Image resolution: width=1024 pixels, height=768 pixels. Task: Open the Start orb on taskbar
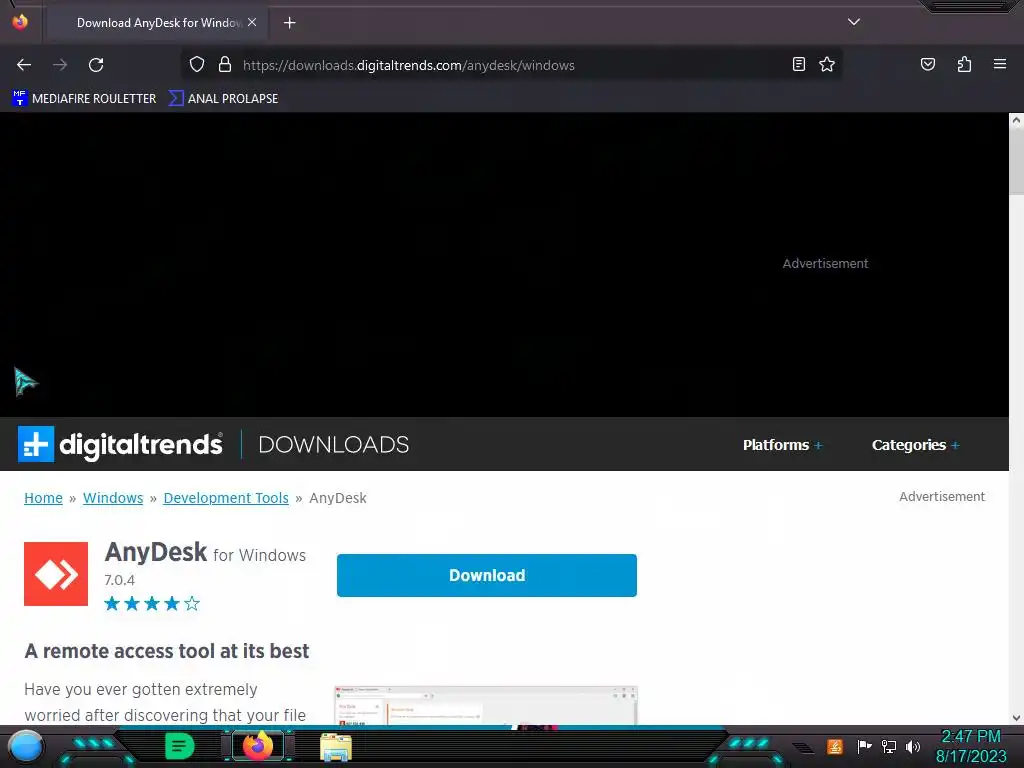(x=25, y=746)
